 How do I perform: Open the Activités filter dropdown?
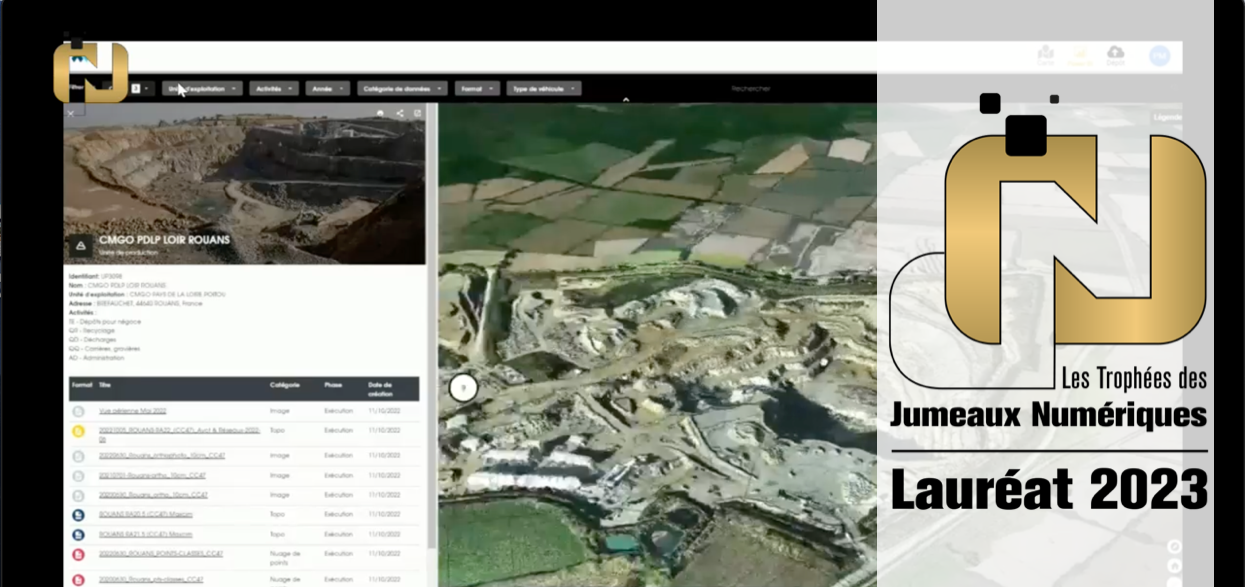click(273, 88)
